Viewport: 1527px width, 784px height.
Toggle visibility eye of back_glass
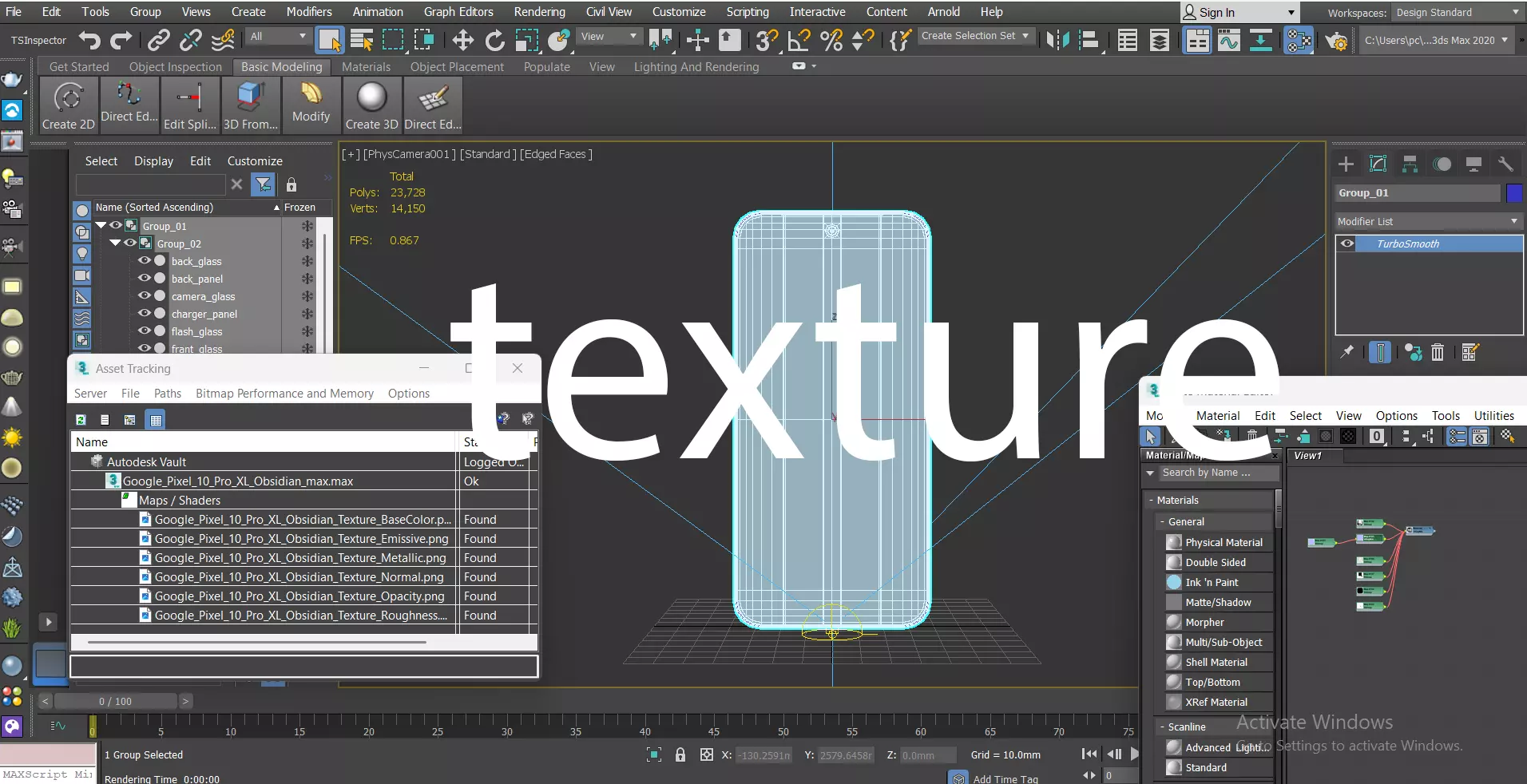(145, 261)
